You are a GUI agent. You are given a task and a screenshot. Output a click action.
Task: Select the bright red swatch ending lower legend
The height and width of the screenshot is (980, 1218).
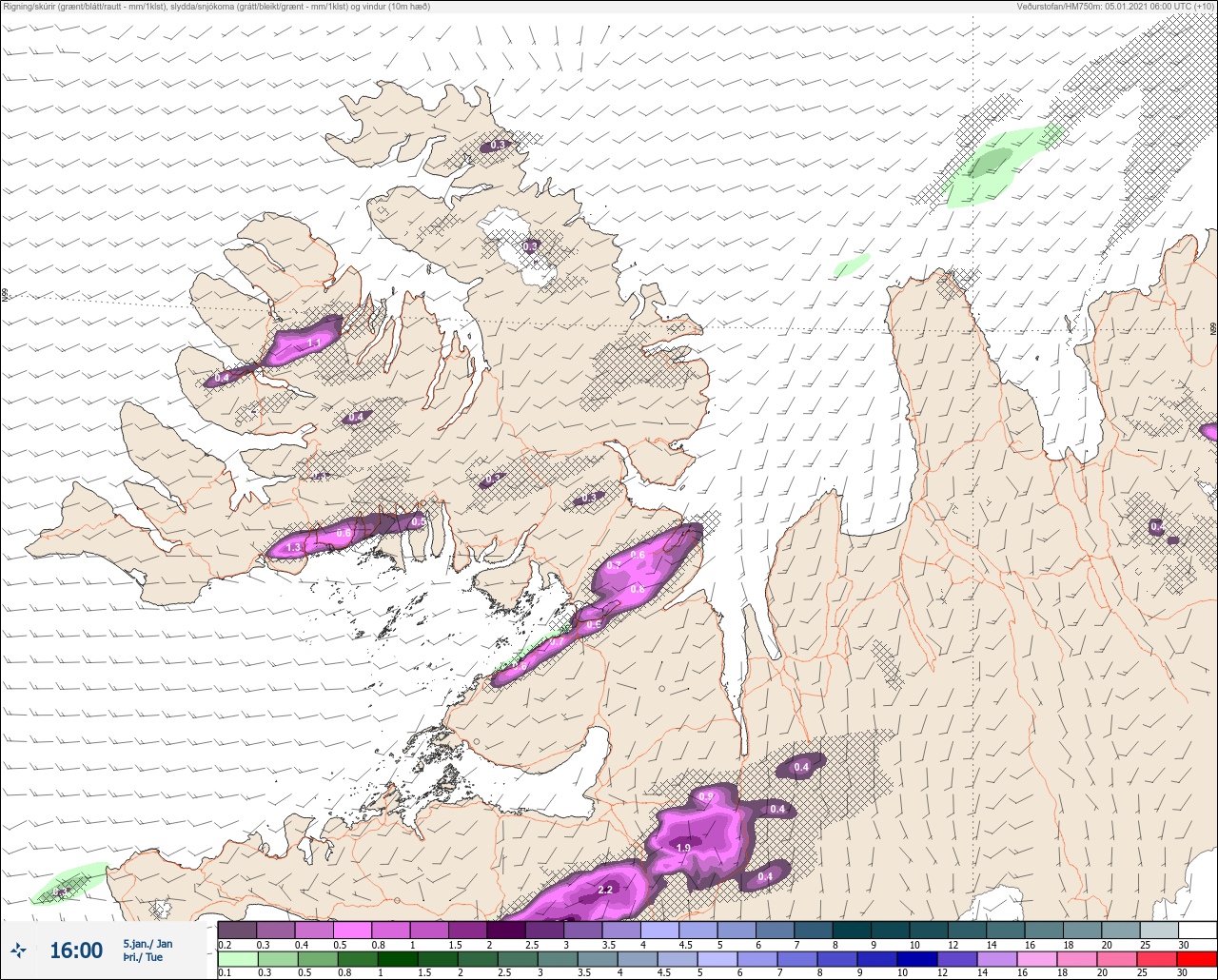point(1197,960)
